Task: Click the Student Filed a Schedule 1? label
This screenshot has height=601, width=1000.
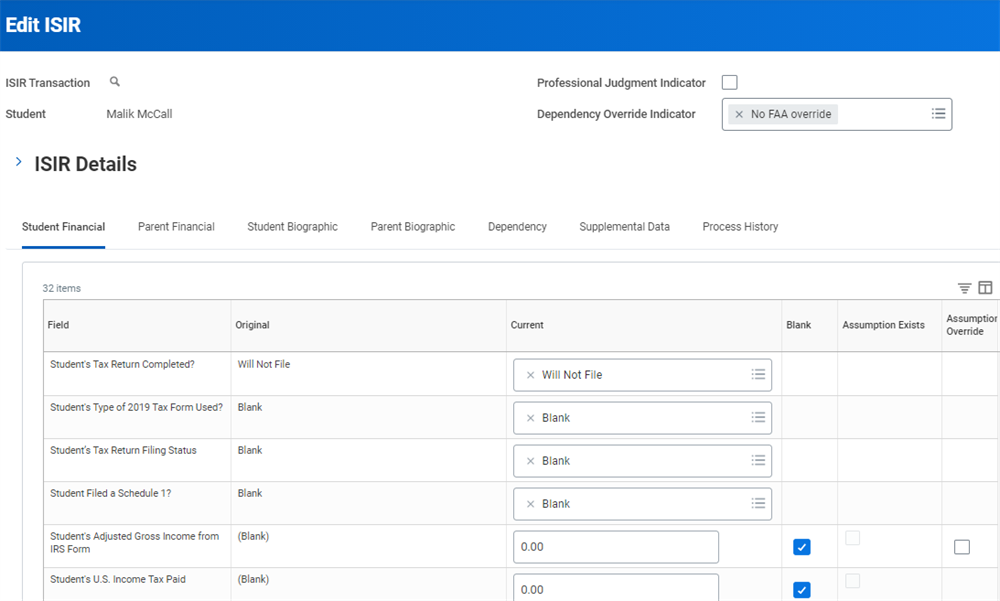Action: point(110,493)
